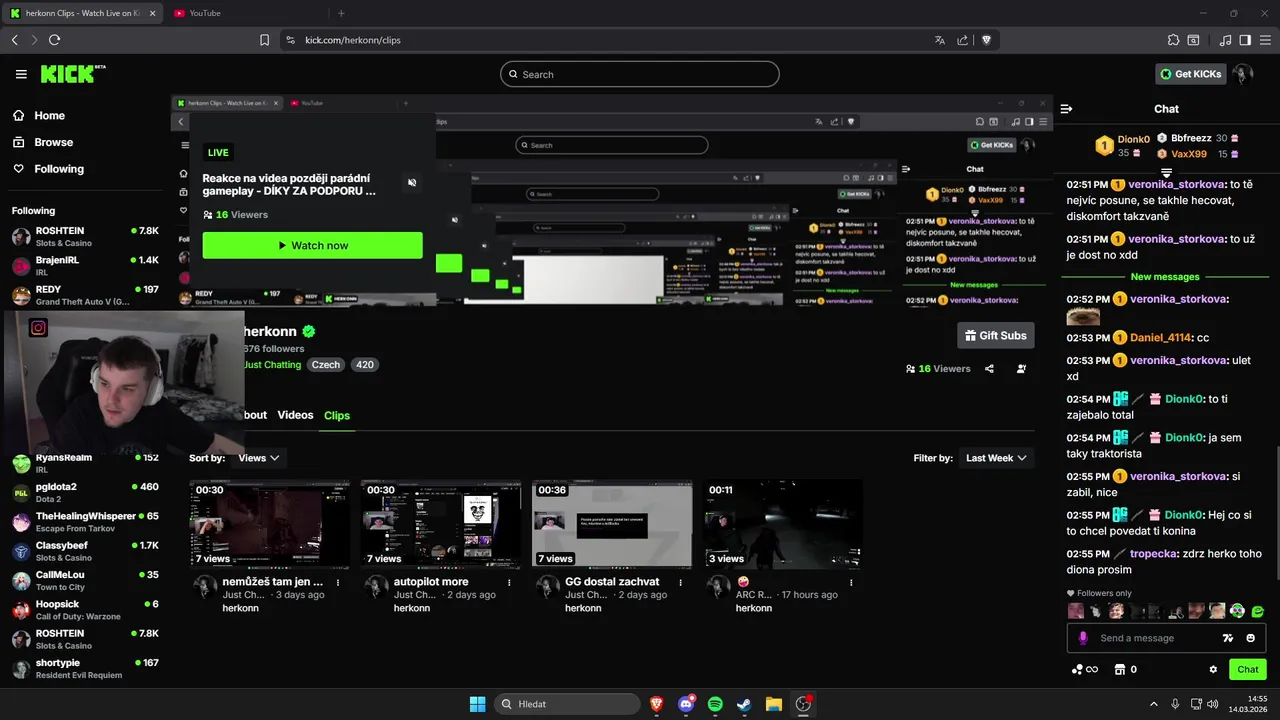Open Windows Start menu
This screenshot has width=1280, height=720.
(477, 704)
